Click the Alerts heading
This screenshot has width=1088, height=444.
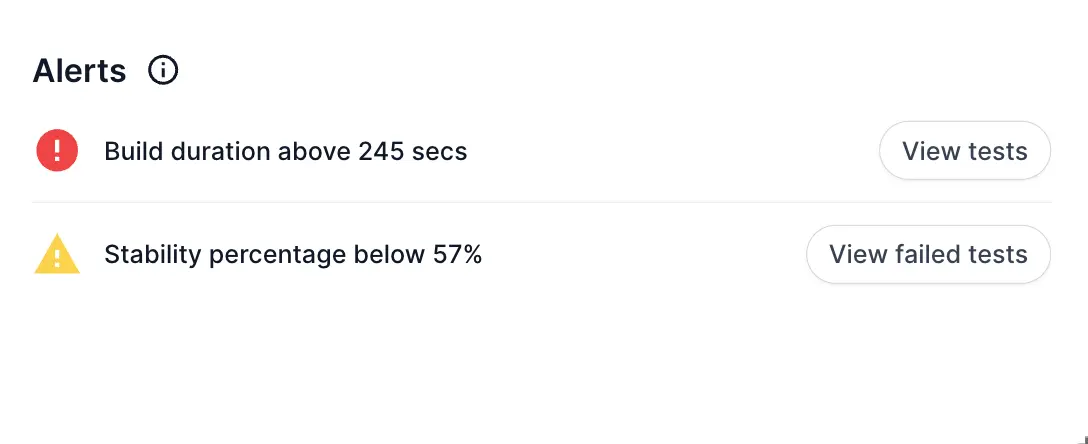pyautogui.click(x=80, y=71)
